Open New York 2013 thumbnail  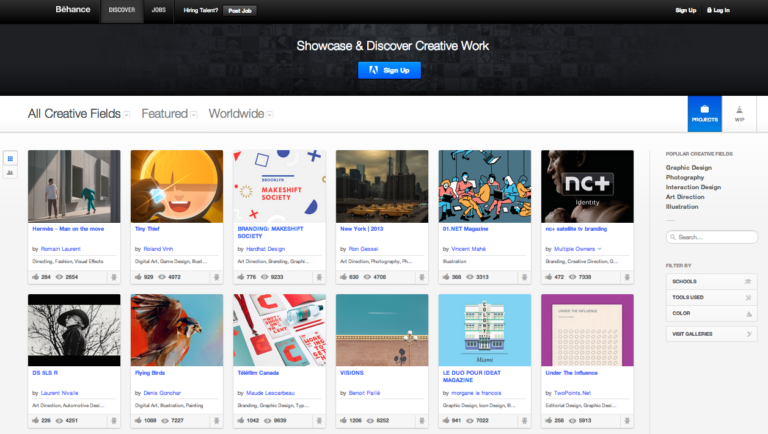point(382,187)
